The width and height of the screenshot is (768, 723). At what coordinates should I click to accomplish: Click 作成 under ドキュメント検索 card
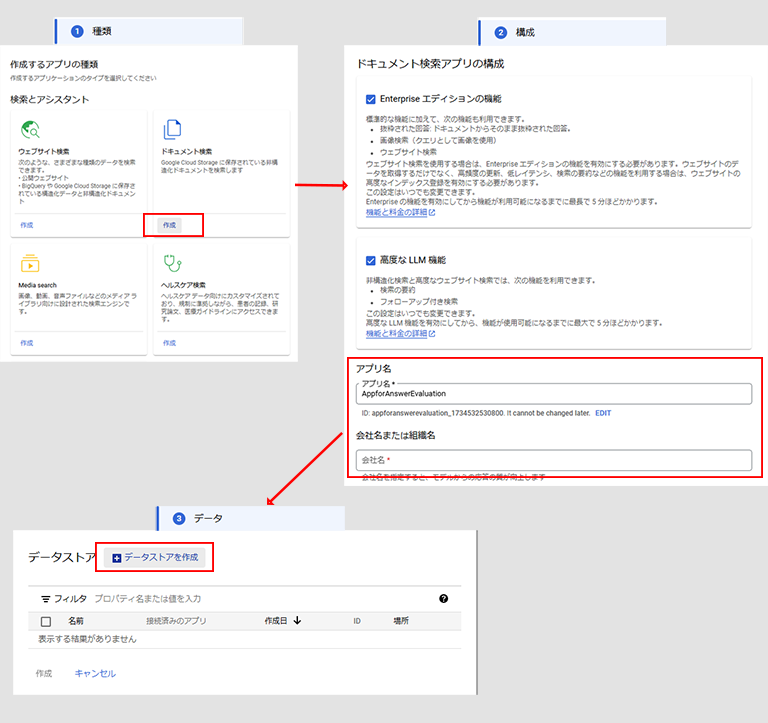(x=169, y=225)
